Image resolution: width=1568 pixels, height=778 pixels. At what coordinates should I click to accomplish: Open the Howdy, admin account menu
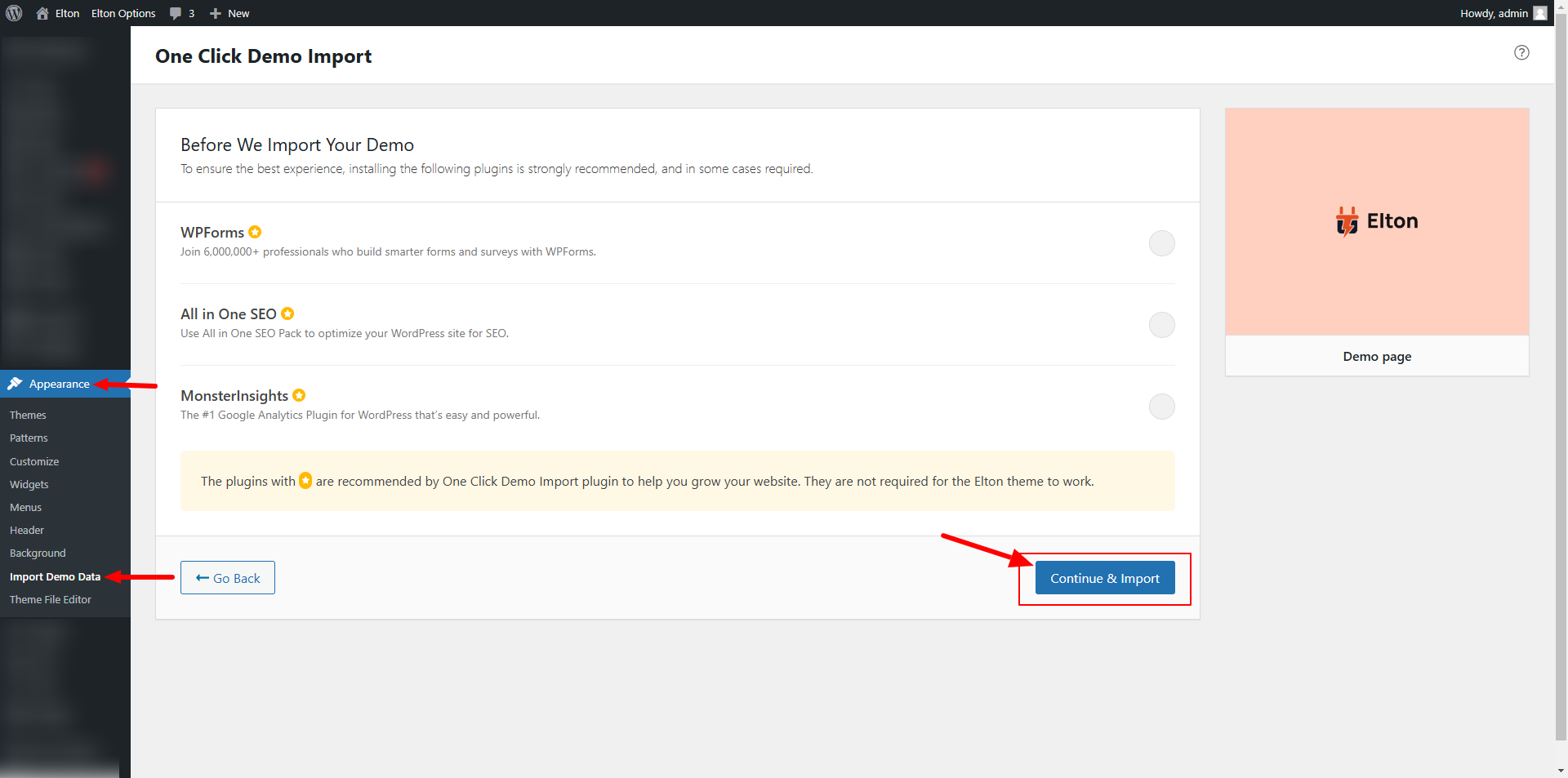click(x=1494, y=13)
